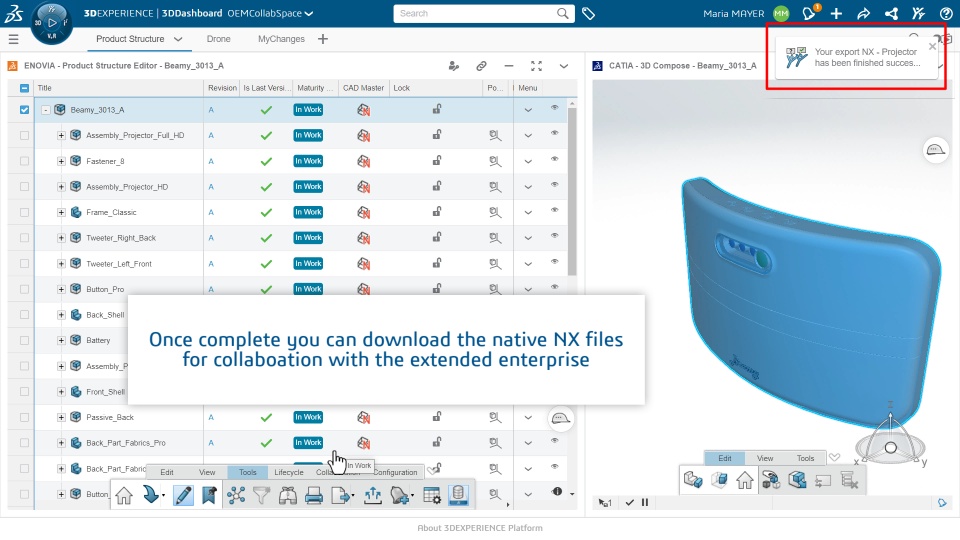Select the View tab in CATIA toolbar
This screenshot has width=960, height=540.
click(x=765, y=458)
